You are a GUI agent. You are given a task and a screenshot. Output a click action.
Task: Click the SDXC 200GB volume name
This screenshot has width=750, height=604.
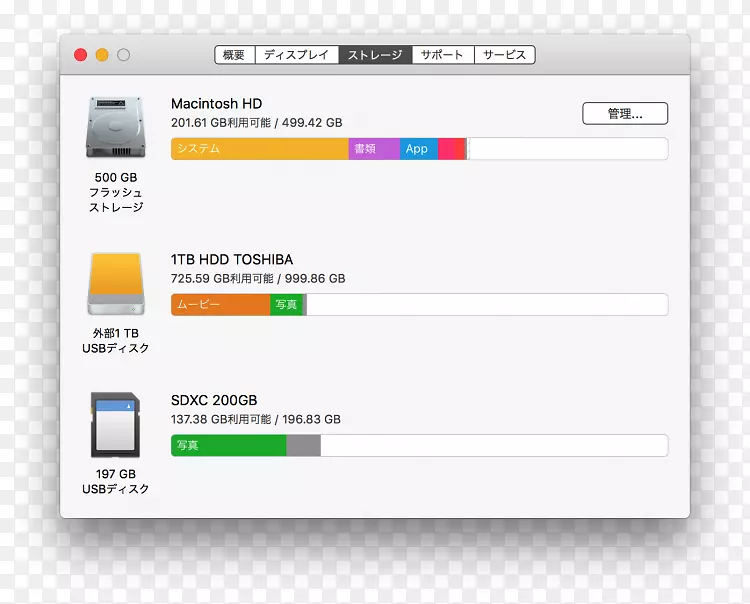click(214, 400)
